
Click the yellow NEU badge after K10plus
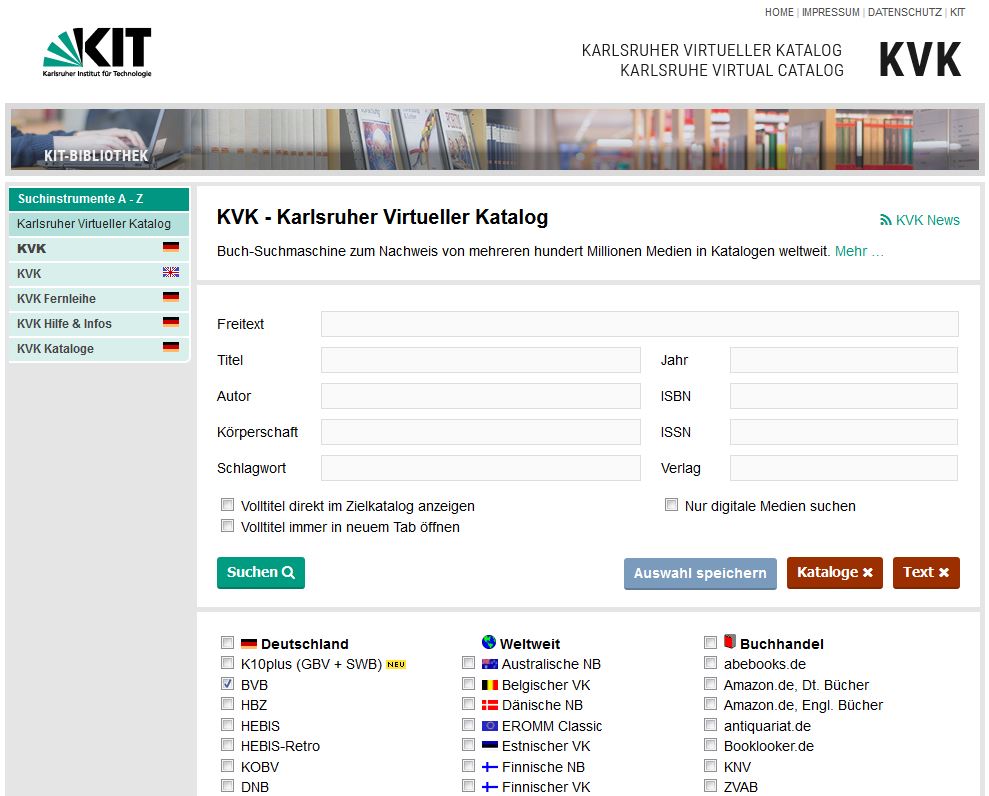click(x=396, y=664)
